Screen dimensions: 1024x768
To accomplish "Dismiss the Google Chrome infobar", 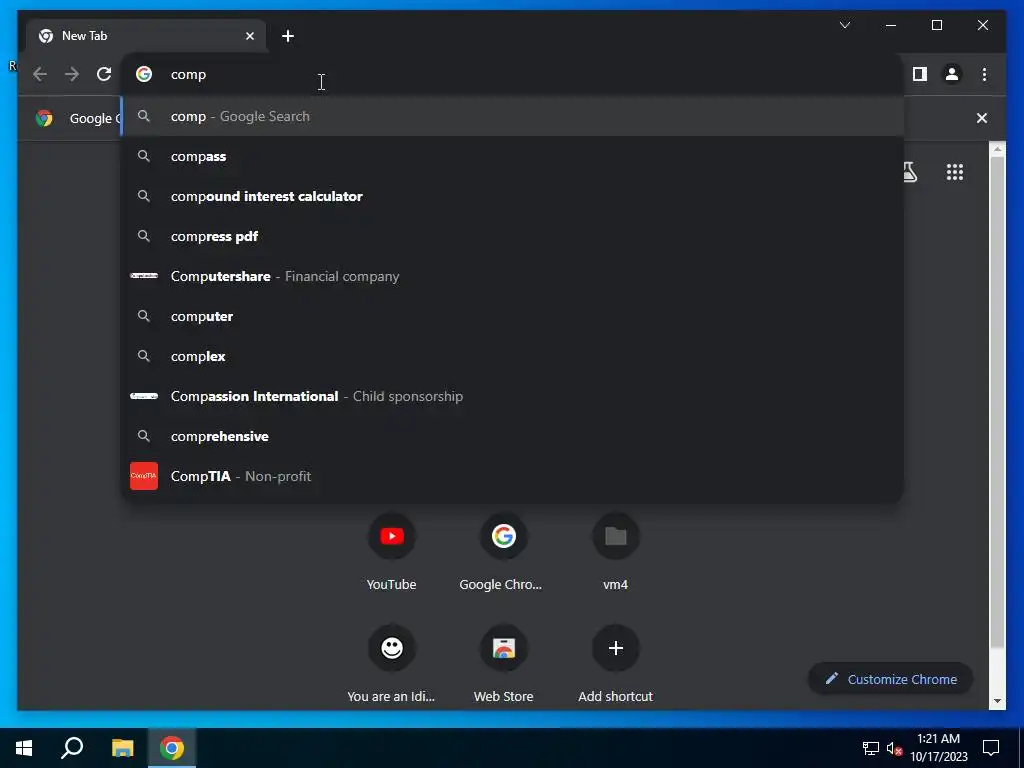I will point(982,118).
